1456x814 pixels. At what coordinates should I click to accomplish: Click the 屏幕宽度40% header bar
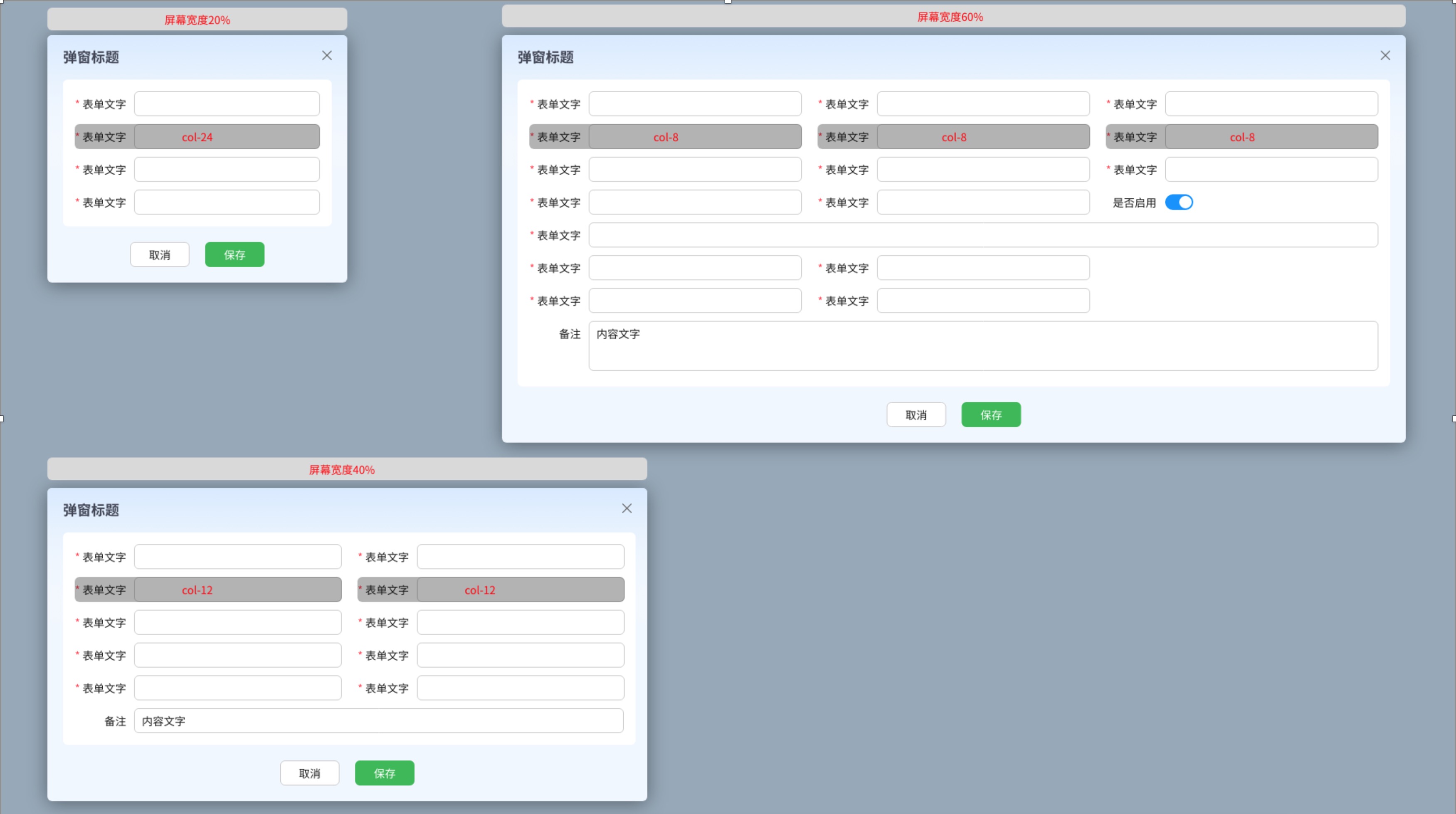click(x=346, y=469)
